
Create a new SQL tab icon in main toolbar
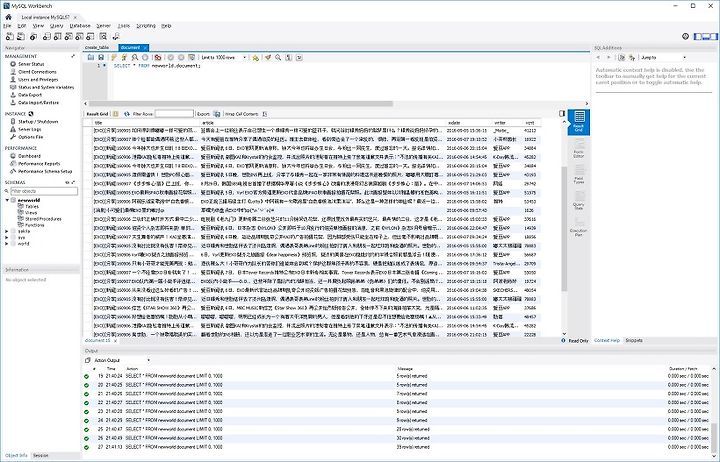coord(10,36)
